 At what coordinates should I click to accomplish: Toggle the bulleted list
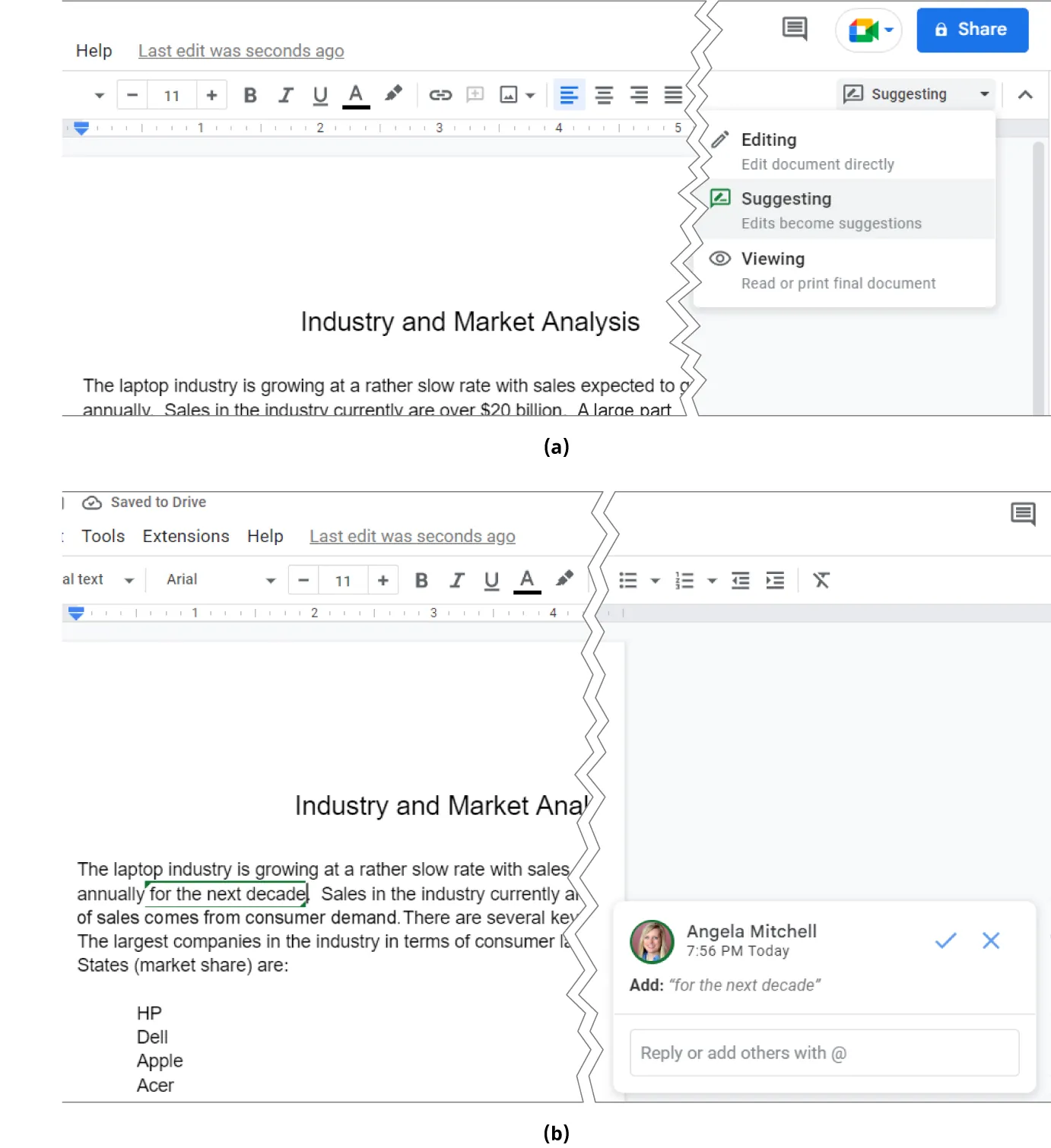[x=627, y=579]
